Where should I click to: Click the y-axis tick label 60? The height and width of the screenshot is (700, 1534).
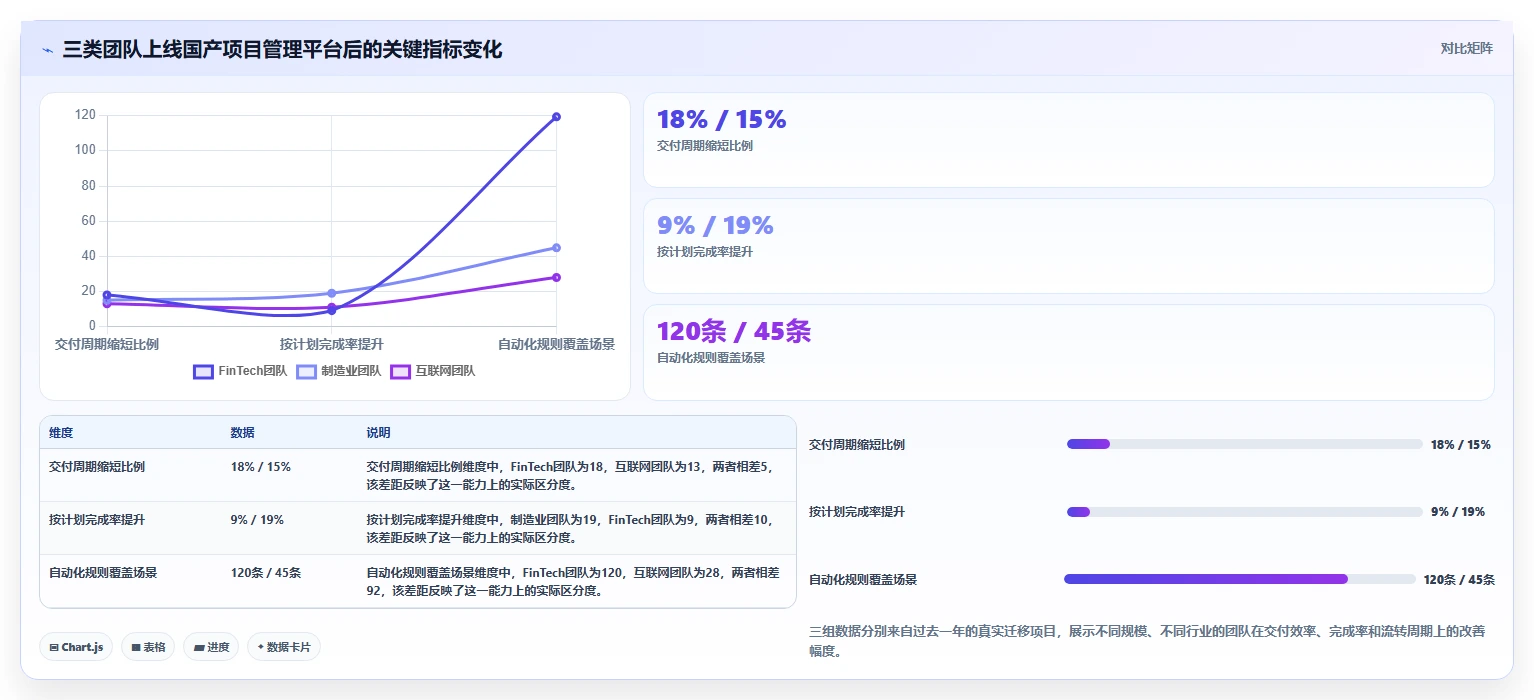[x=89, y=220]
